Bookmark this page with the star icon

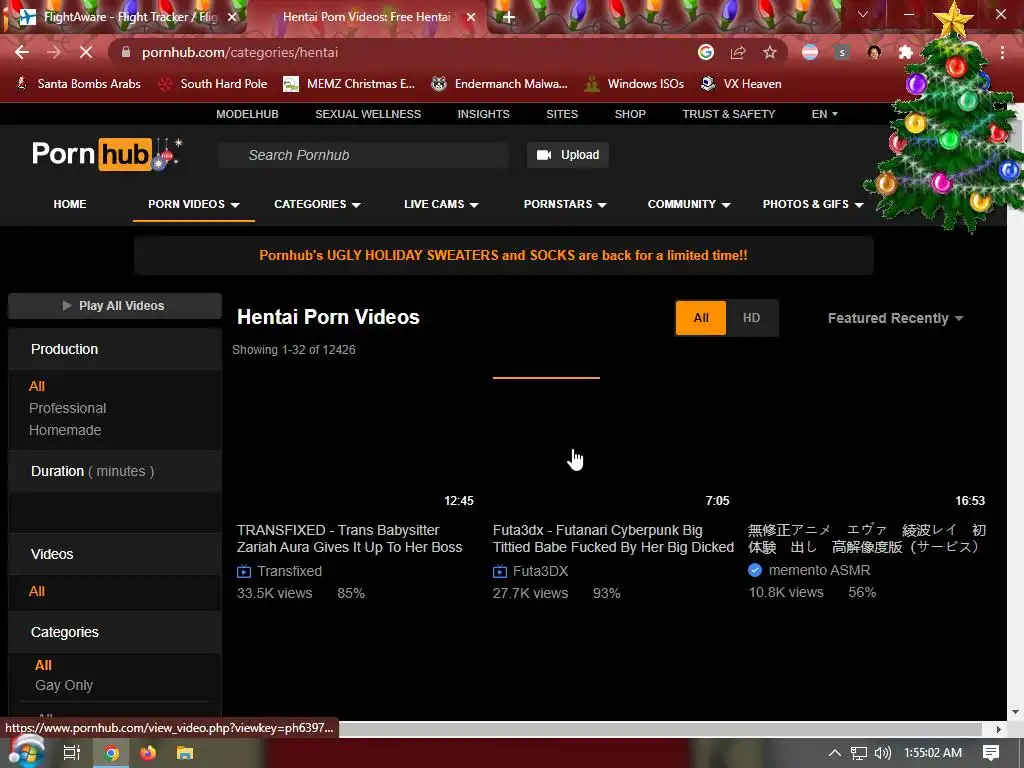(x=770, y=52)
